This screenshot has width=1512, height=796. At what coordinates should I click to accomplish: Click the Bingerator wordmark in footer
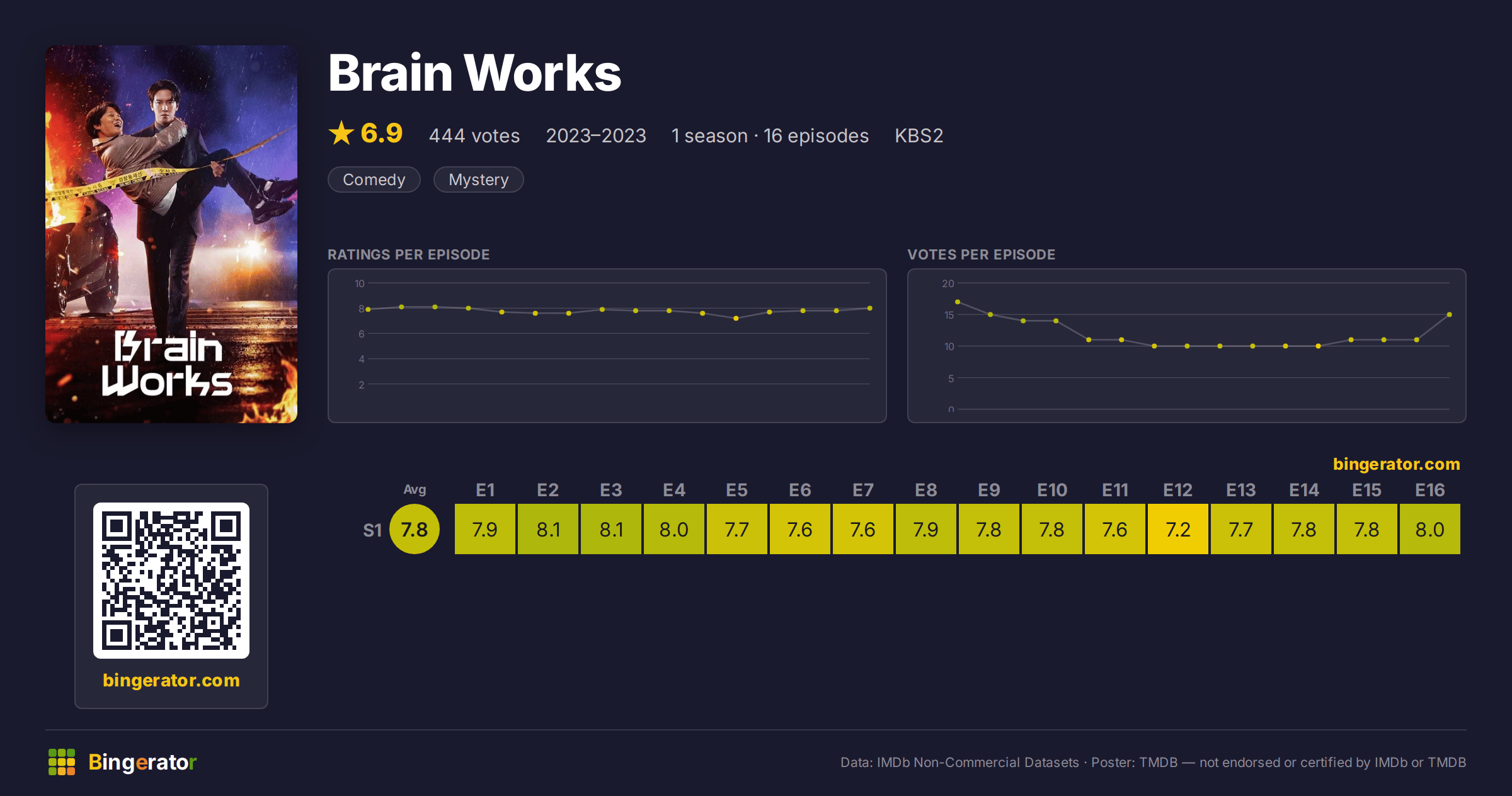coord(142,762)
